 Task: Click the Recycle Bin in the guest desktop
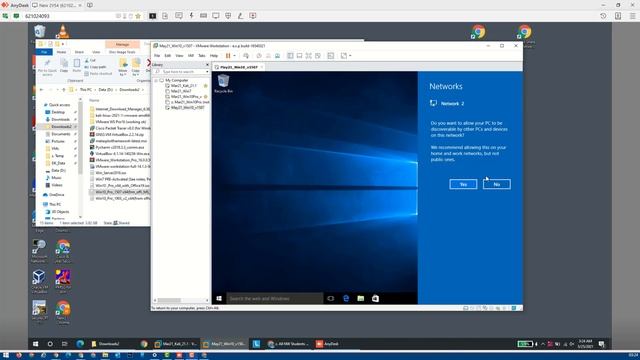coord(223,84)
